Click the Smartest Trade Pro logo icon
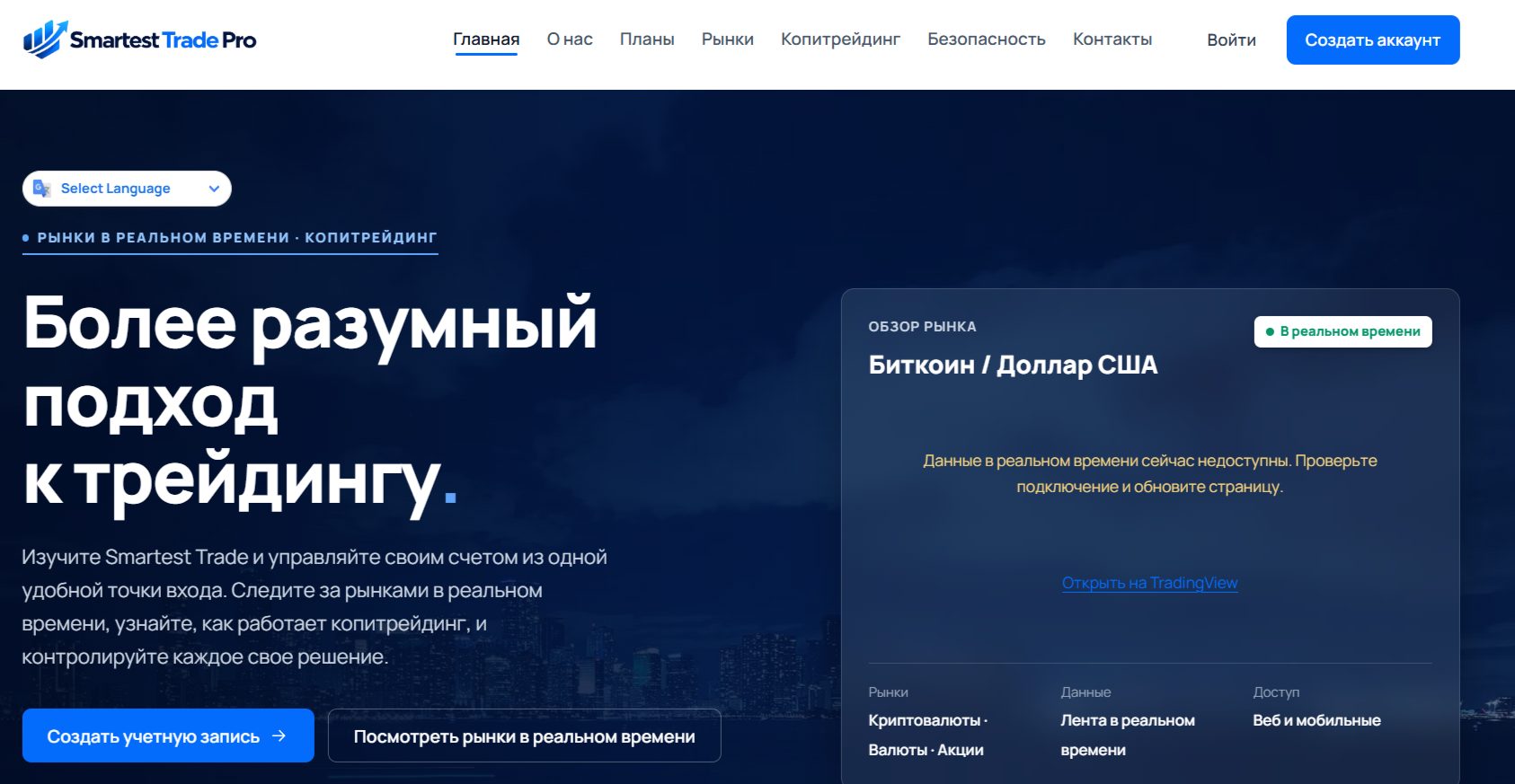1515x784 pixels. (x=45, y=40)
